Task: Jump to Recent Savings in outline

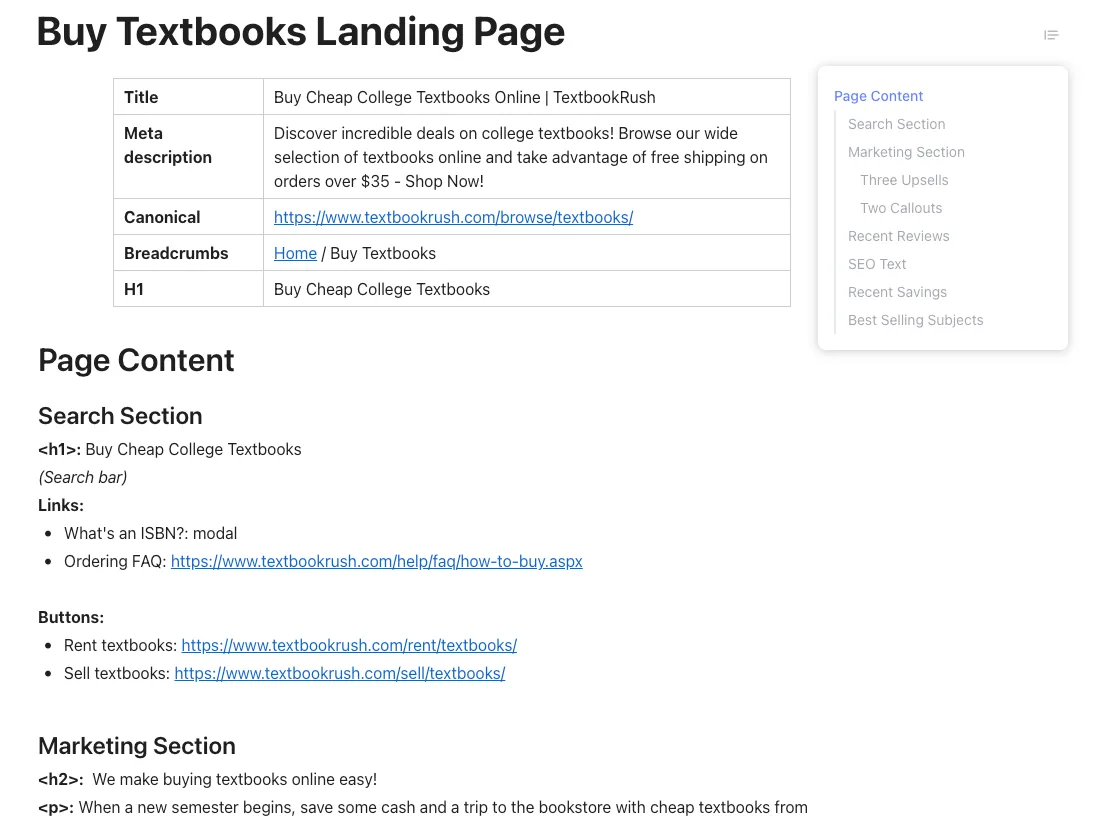Action: click(x=897, y=292)
